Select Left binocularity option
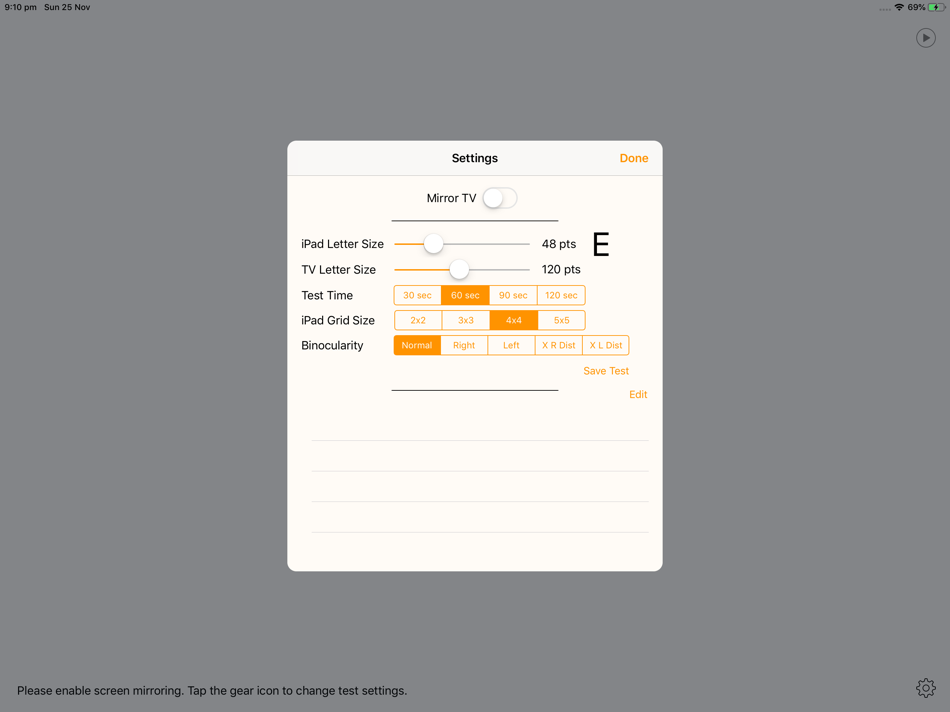Image resolution: width=950 pixels, height=712 pixels. point(511,345)
